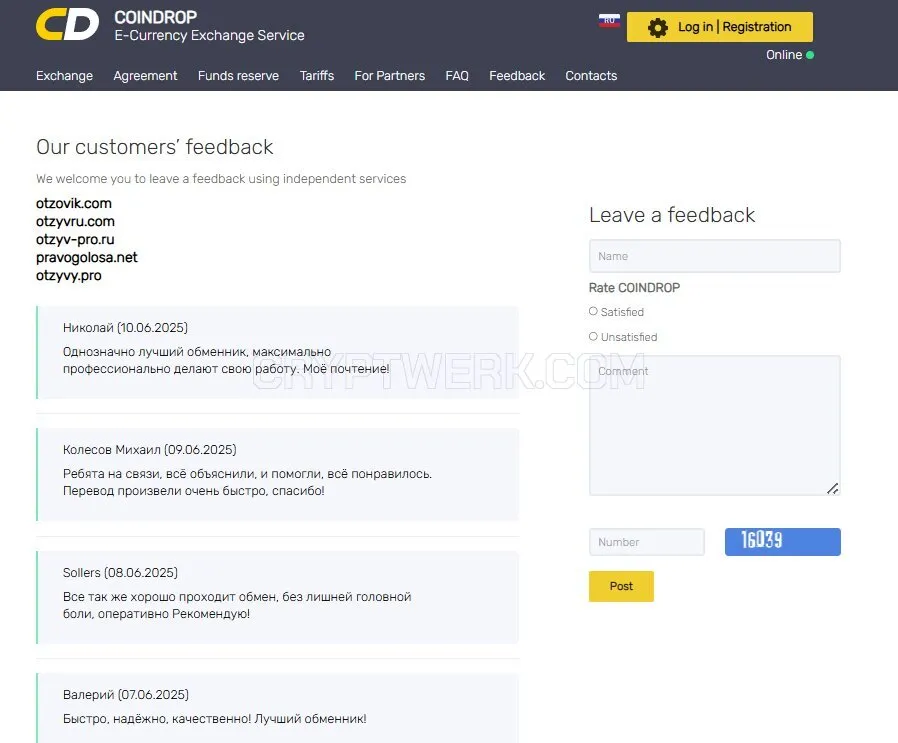Click the Name input field
This screenshot has height=743, width=898.
pos(715,256)
